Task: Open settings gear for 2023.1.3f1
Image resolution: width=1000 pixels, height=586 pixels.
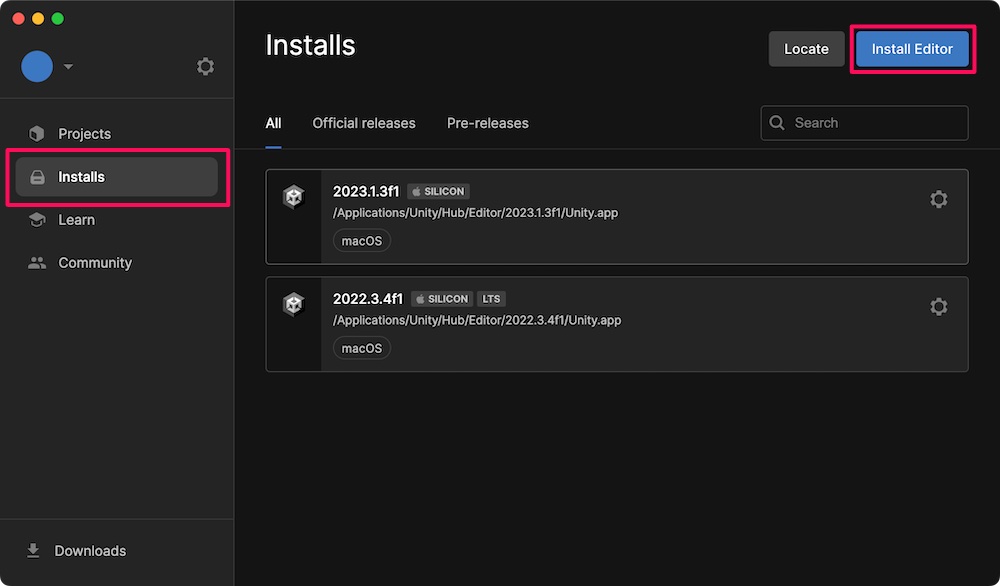Action: [x=938, y=200]
